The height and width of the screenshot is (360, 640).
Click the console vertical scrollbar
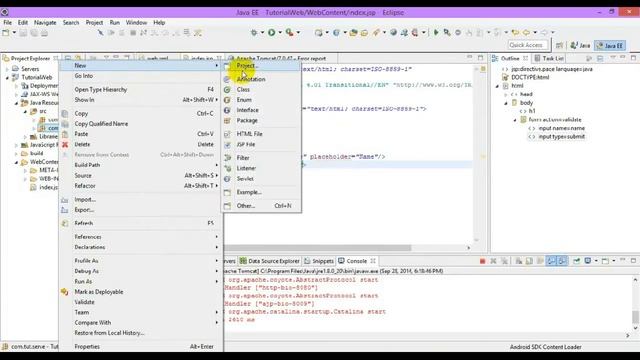point(635,317)
